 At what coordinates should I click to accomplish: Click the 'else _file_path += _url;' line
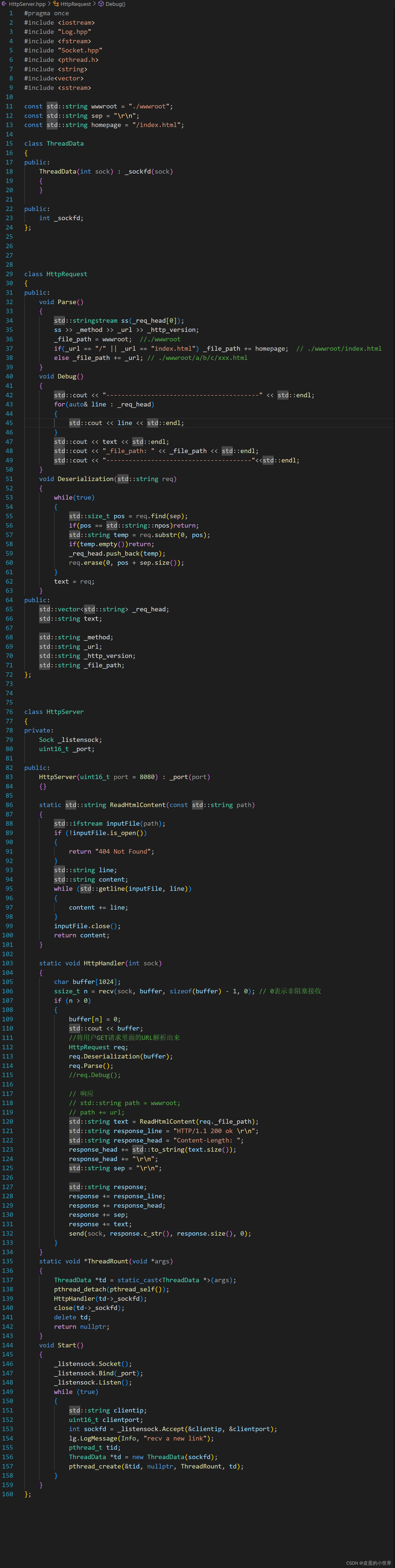[x=99, y=358]
